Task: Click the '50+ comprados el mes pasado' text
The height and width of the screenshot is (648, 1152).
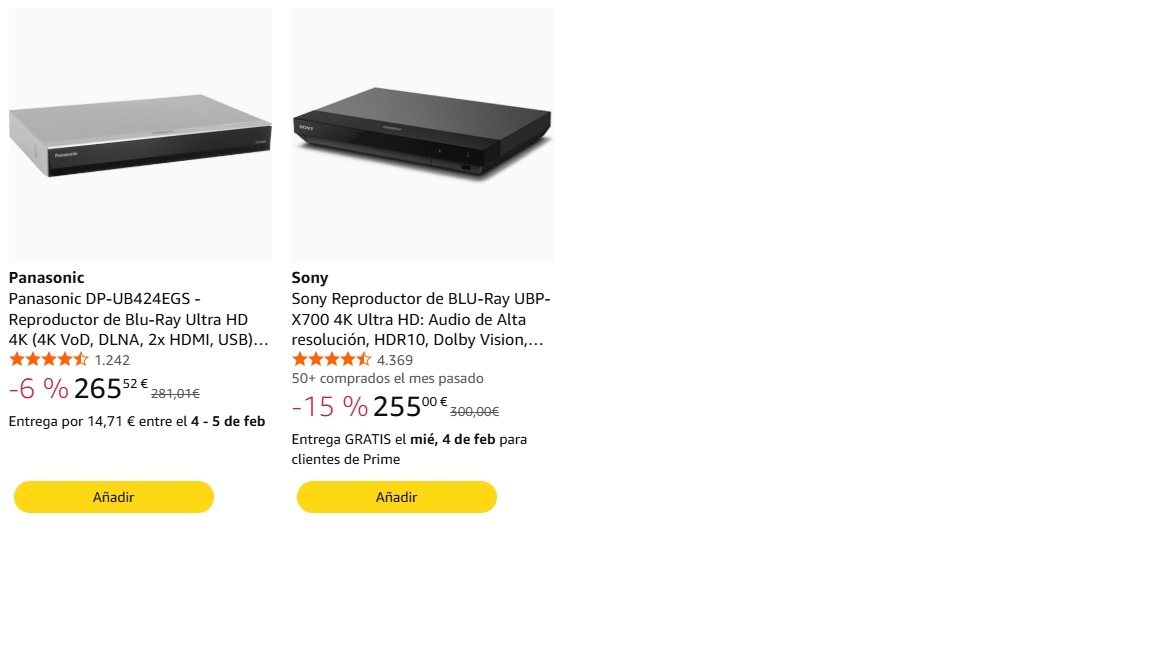Action: point(388,379)
